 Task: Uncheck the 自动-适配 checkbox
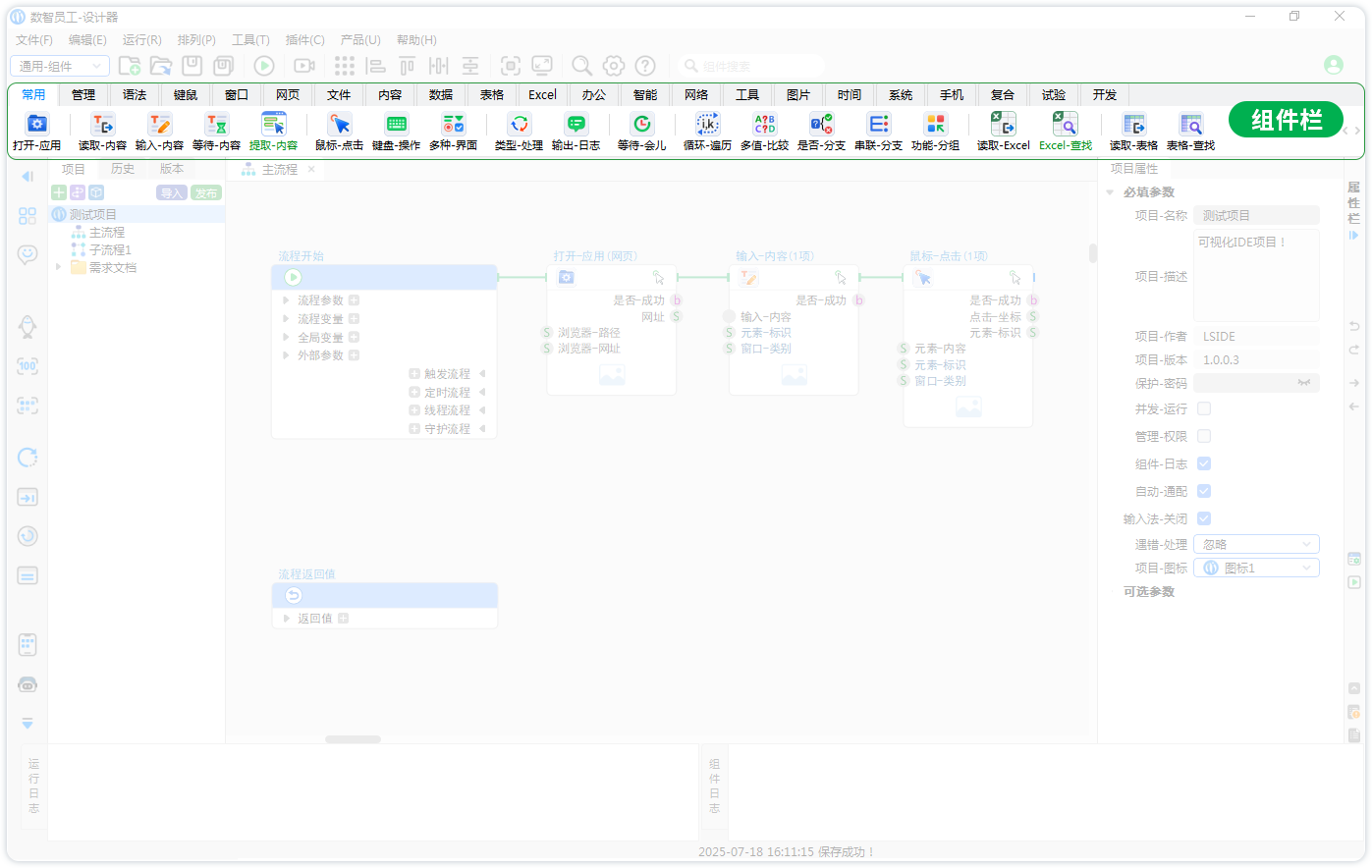click(1204, 491)
